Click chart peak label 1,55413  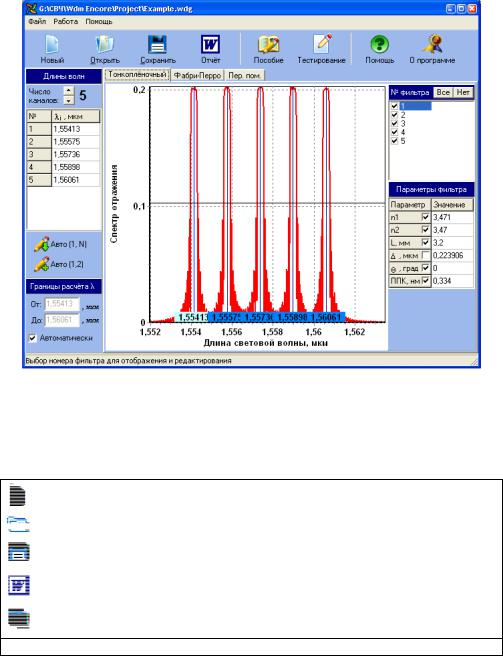tap(191, 318)
